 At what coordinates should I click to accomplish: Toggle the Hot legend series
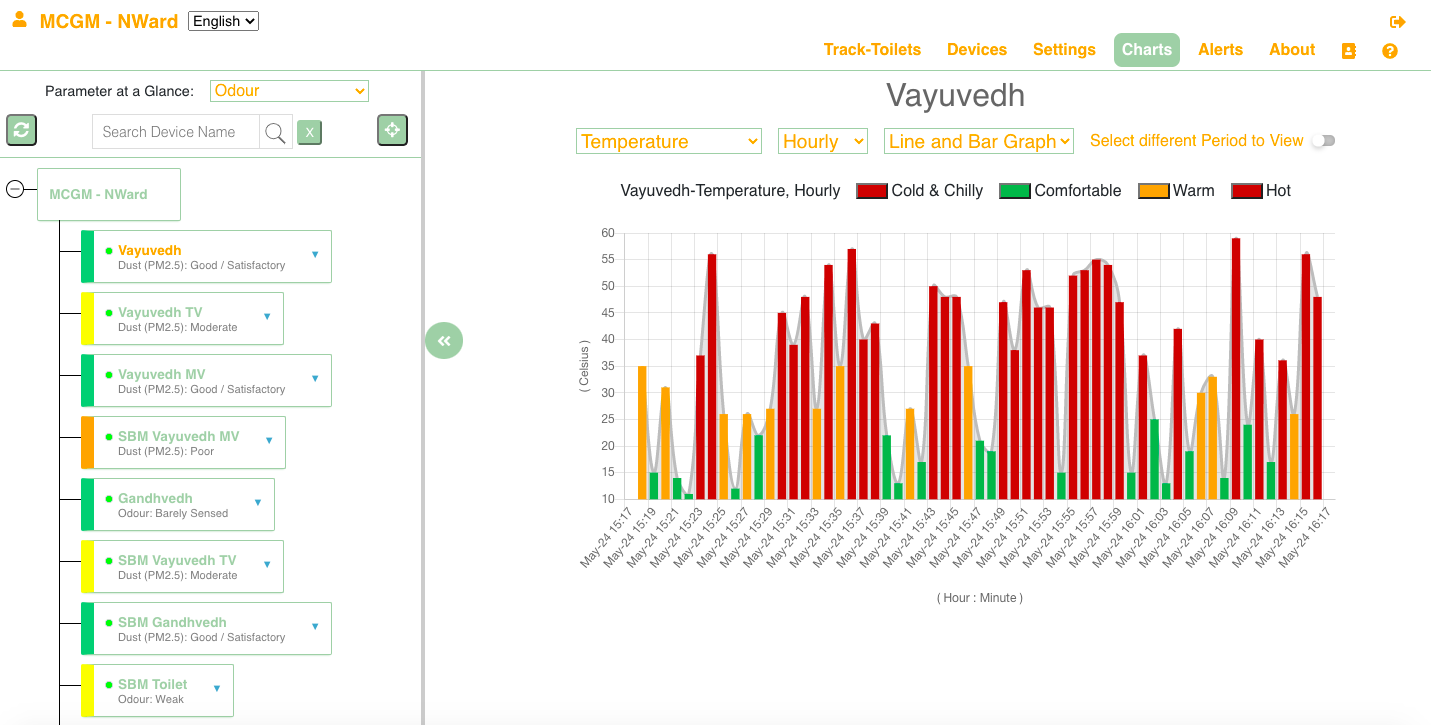tap(1262, 191)
